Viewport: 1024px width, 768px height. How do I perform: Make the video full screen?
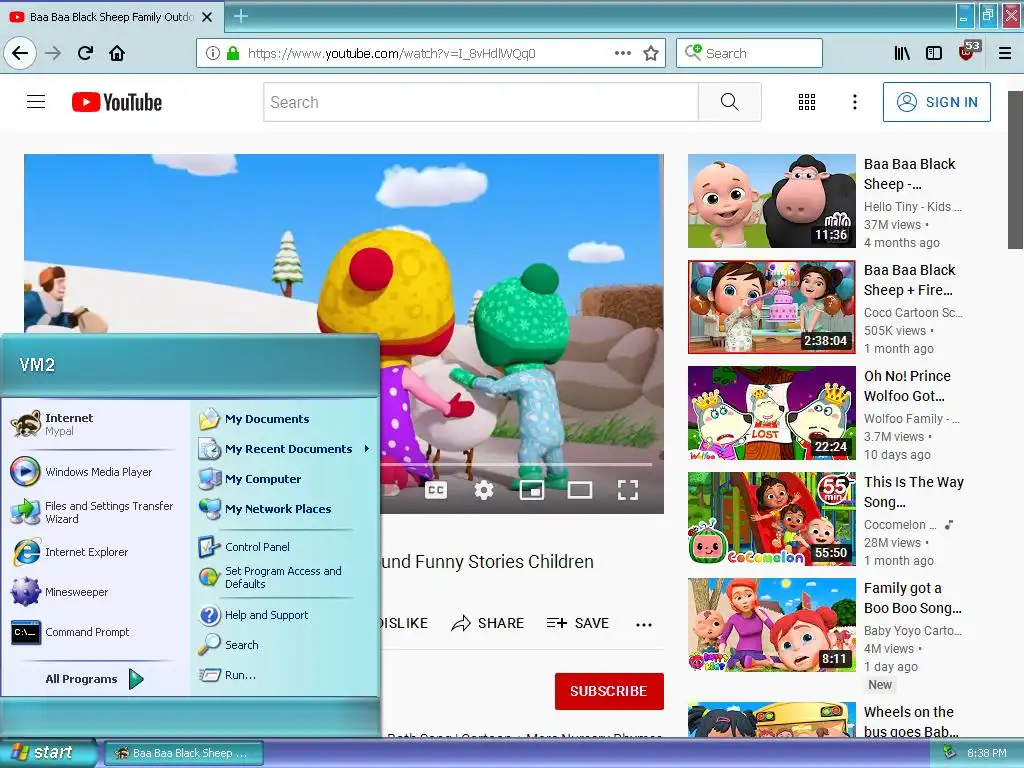click(x=628, y=490)
